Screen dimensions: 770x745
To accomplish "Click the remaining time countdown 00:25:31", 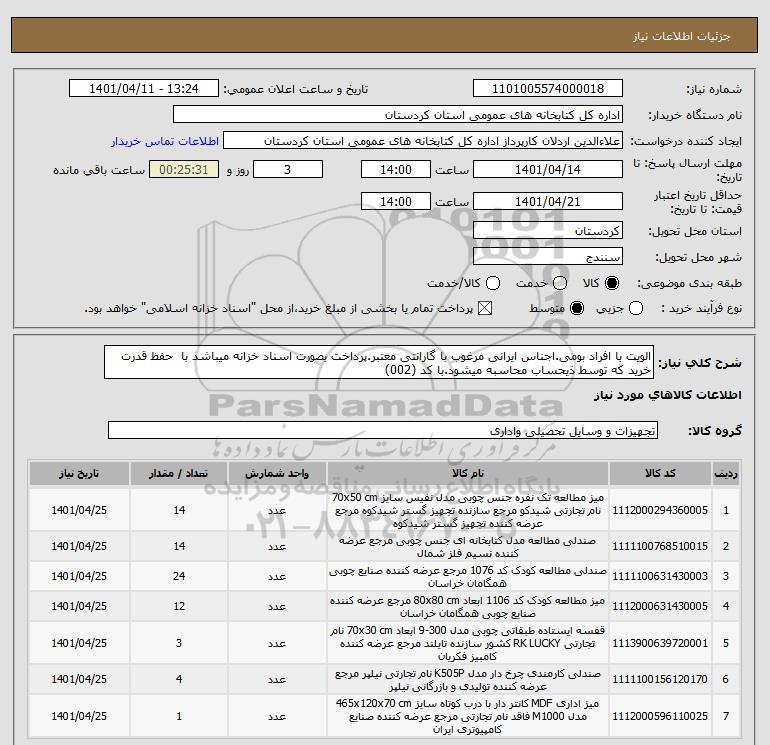I will (184, 169).
